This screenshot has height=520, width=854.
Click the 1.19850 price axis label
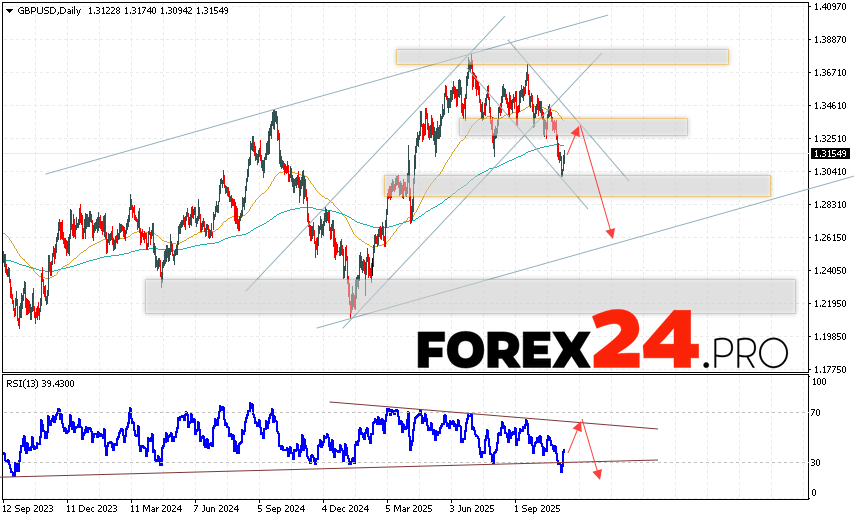tap(830, 336)
